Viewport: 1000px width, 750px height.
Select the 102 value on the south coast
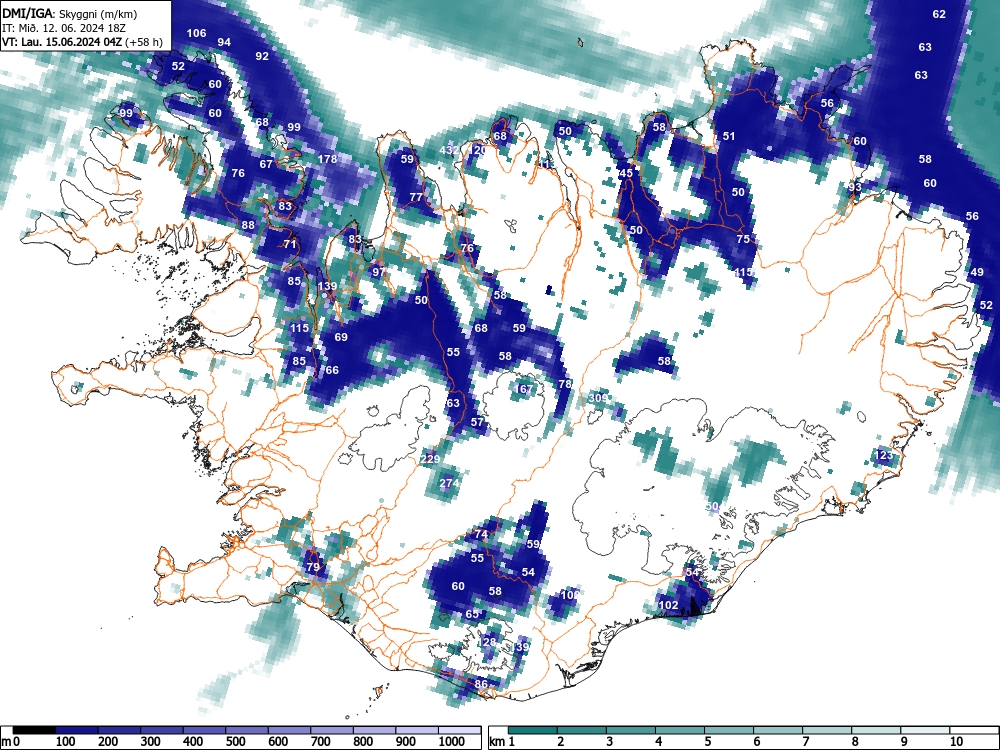(668, 605)
